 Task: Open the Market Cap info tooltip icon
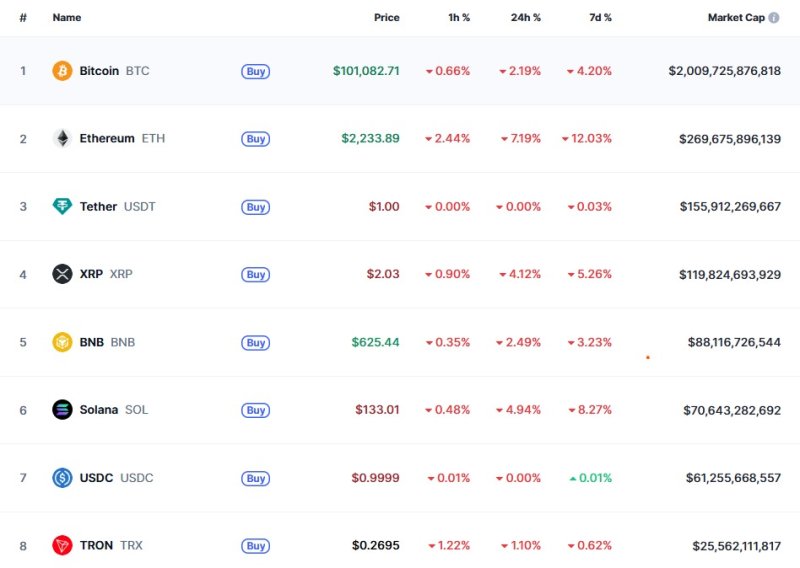(x=774, y=18)
